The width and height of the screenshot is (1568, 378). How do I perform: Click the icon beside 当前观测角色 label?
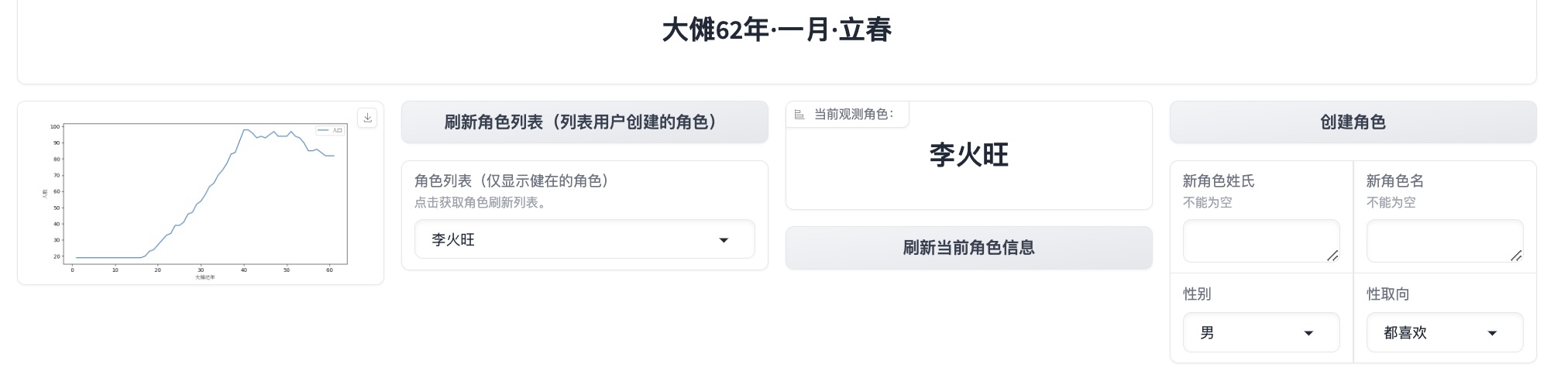pos(799,115)
